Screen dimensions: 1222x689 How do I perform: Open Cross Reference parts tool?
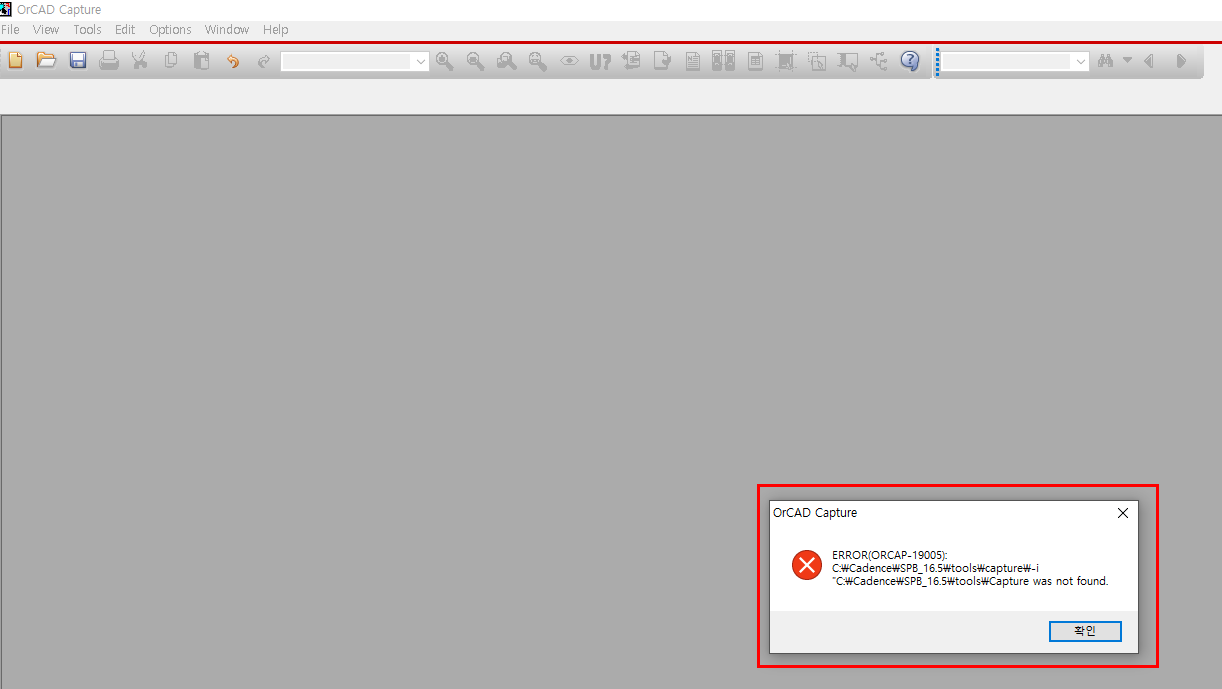[x=723, y=61]
